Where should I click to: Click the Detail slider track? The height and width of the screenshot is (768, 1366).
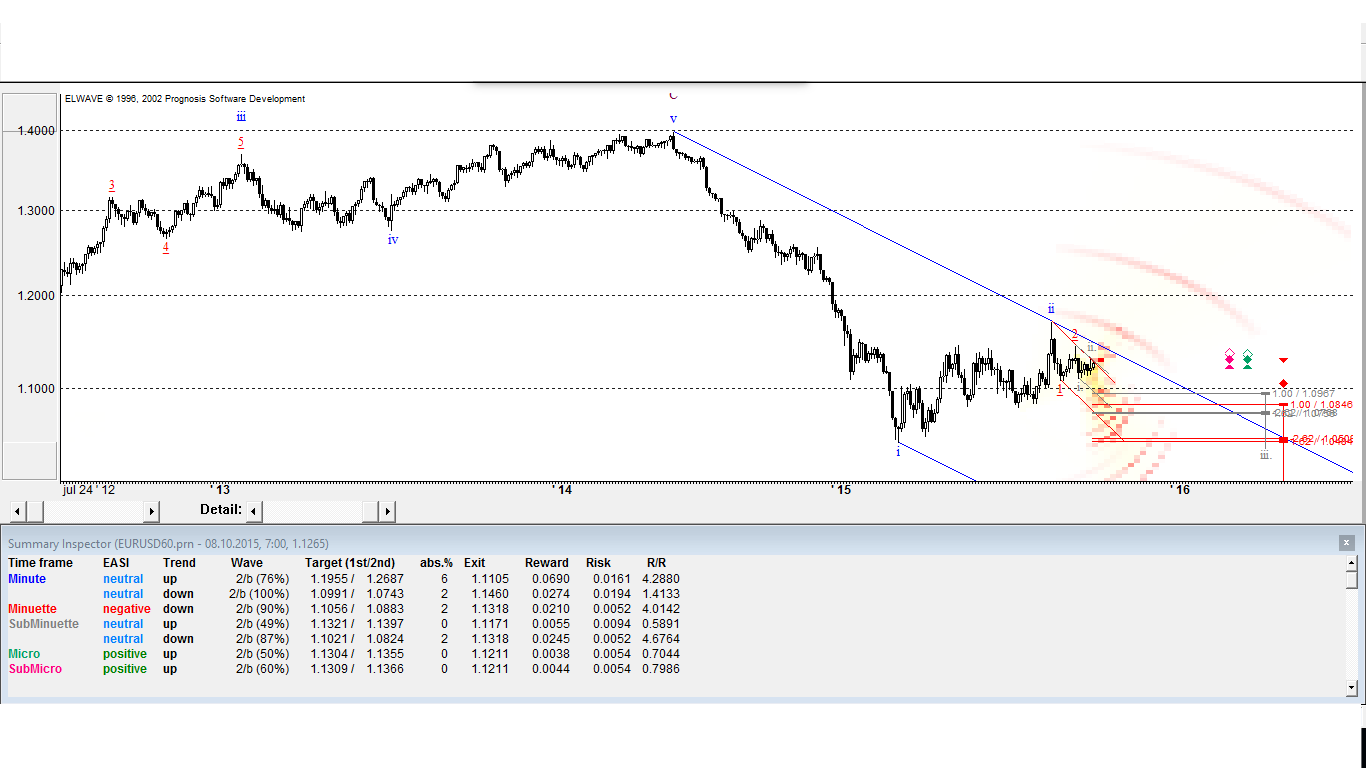click(x=312, y=511)
